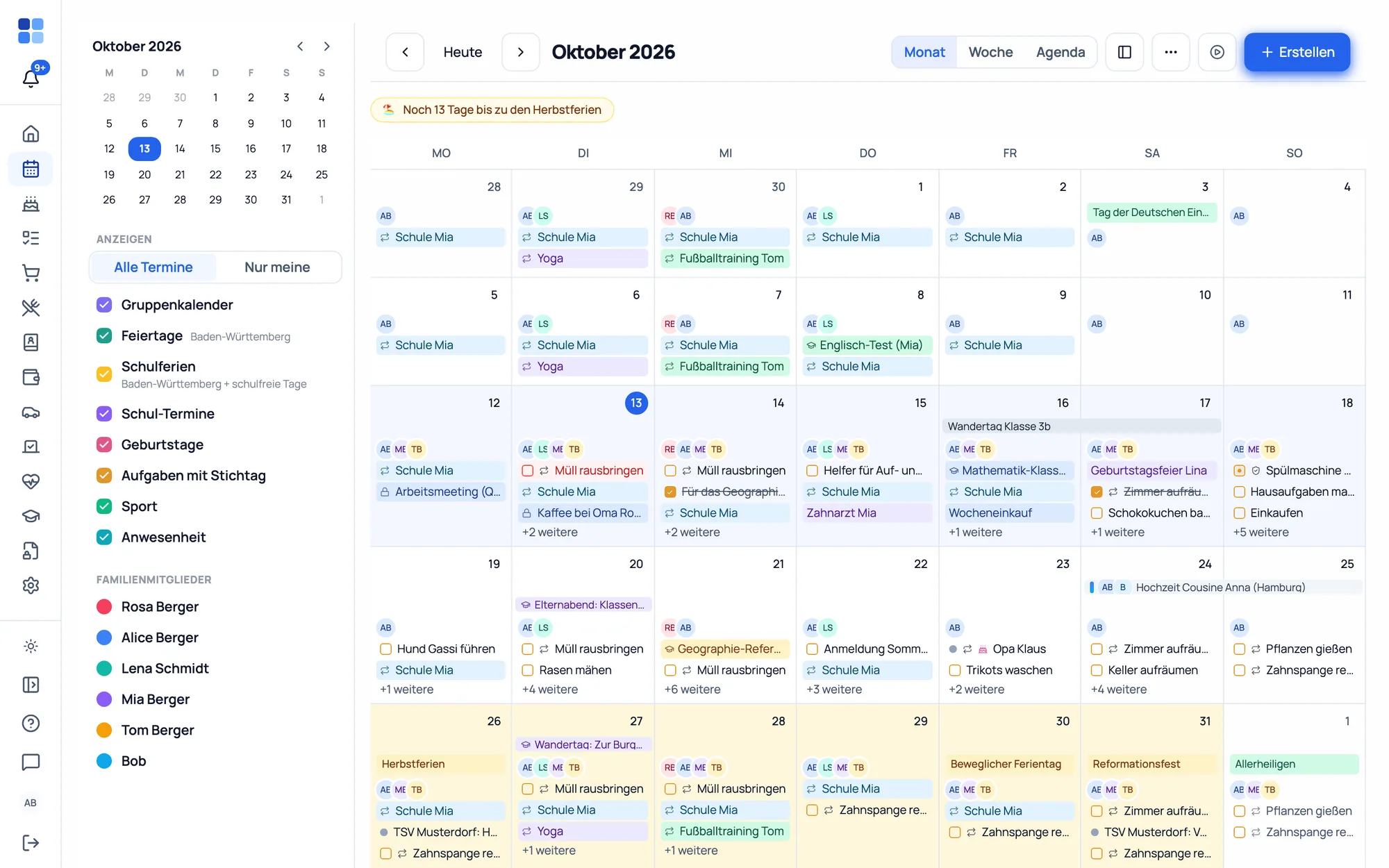
Task: Toggle Geburtstage checkbox
Action: coord(104,444)
